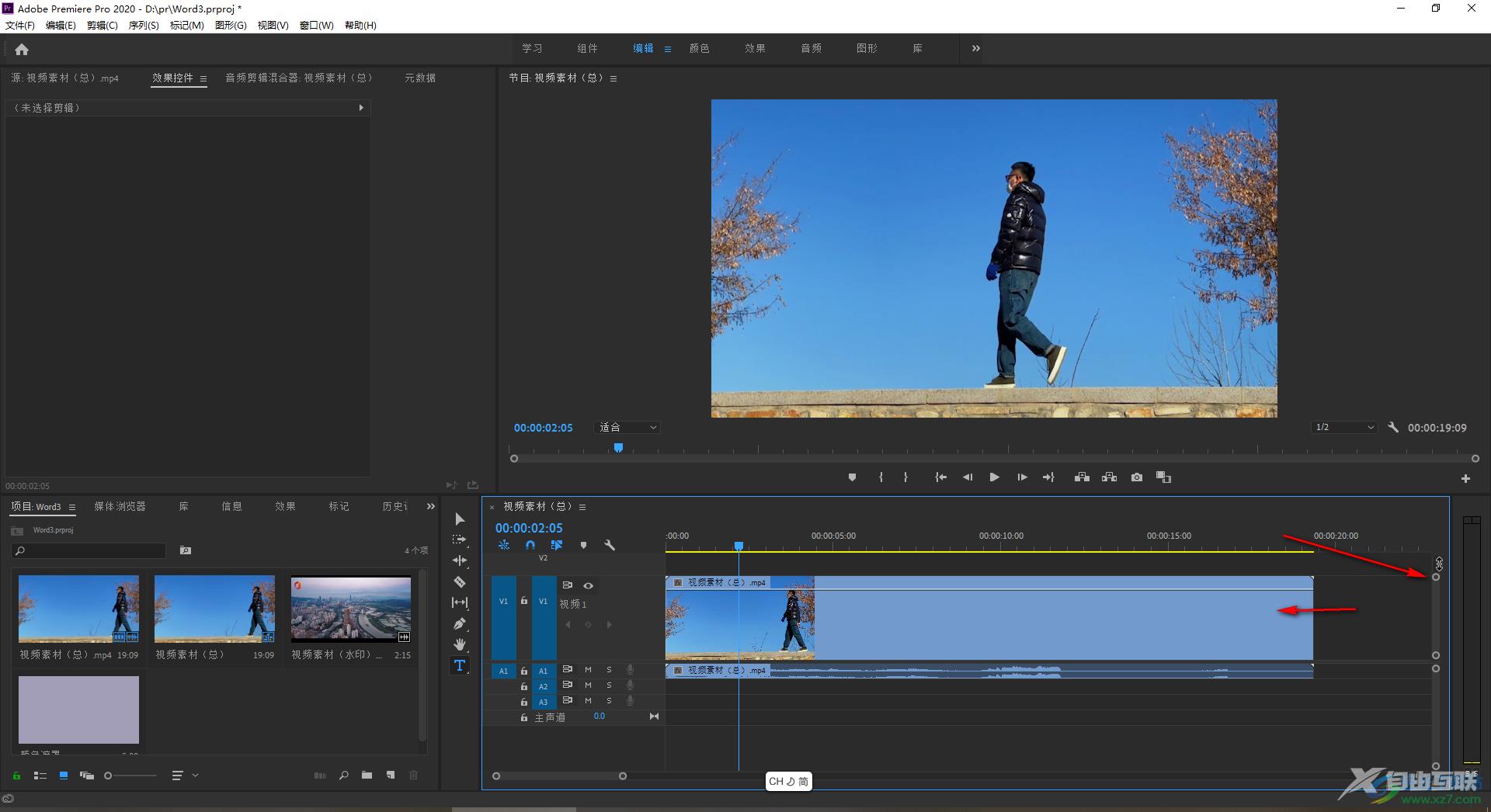Open the 效果控件 panel menu
The width and height of the screenshot is (1491, 812).
tap(203, 78)
